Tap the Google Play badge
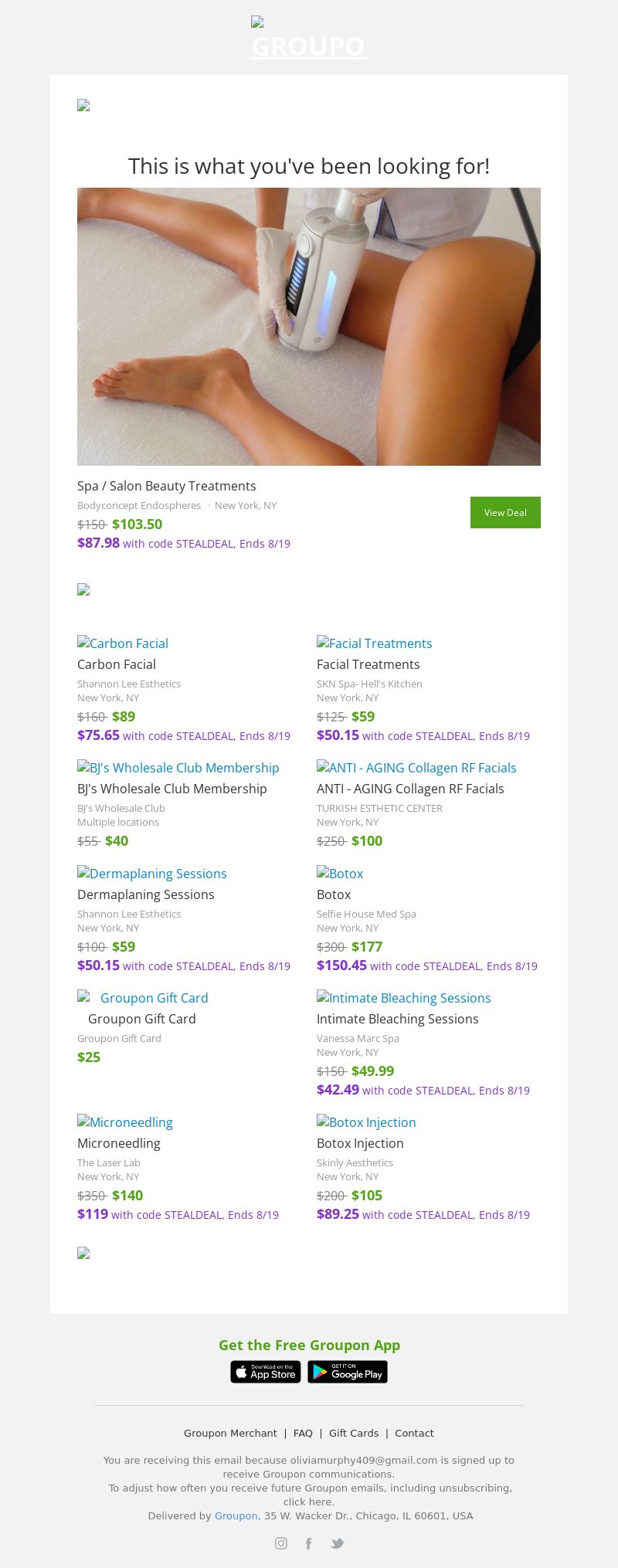This screenshot has height=1568, width=618. pyautogui.click(x=348, y=1371)
